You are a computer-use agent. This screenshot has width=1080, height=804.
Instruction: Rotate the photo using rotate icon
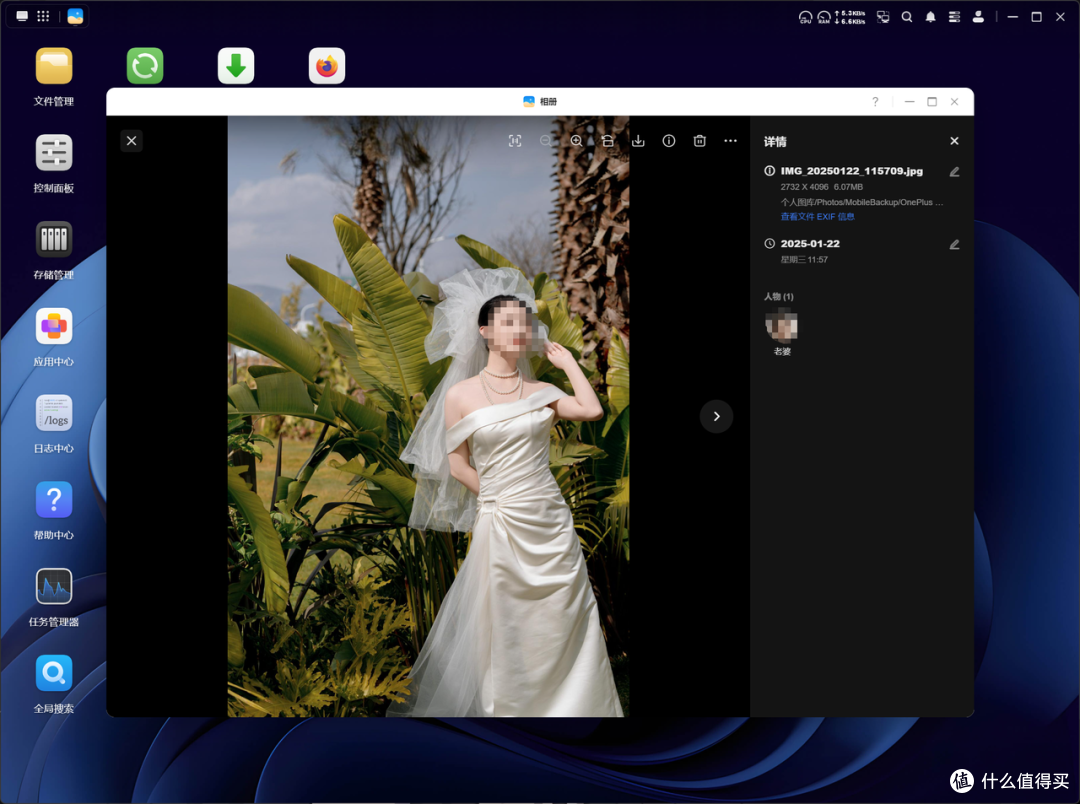pos(608,141)
